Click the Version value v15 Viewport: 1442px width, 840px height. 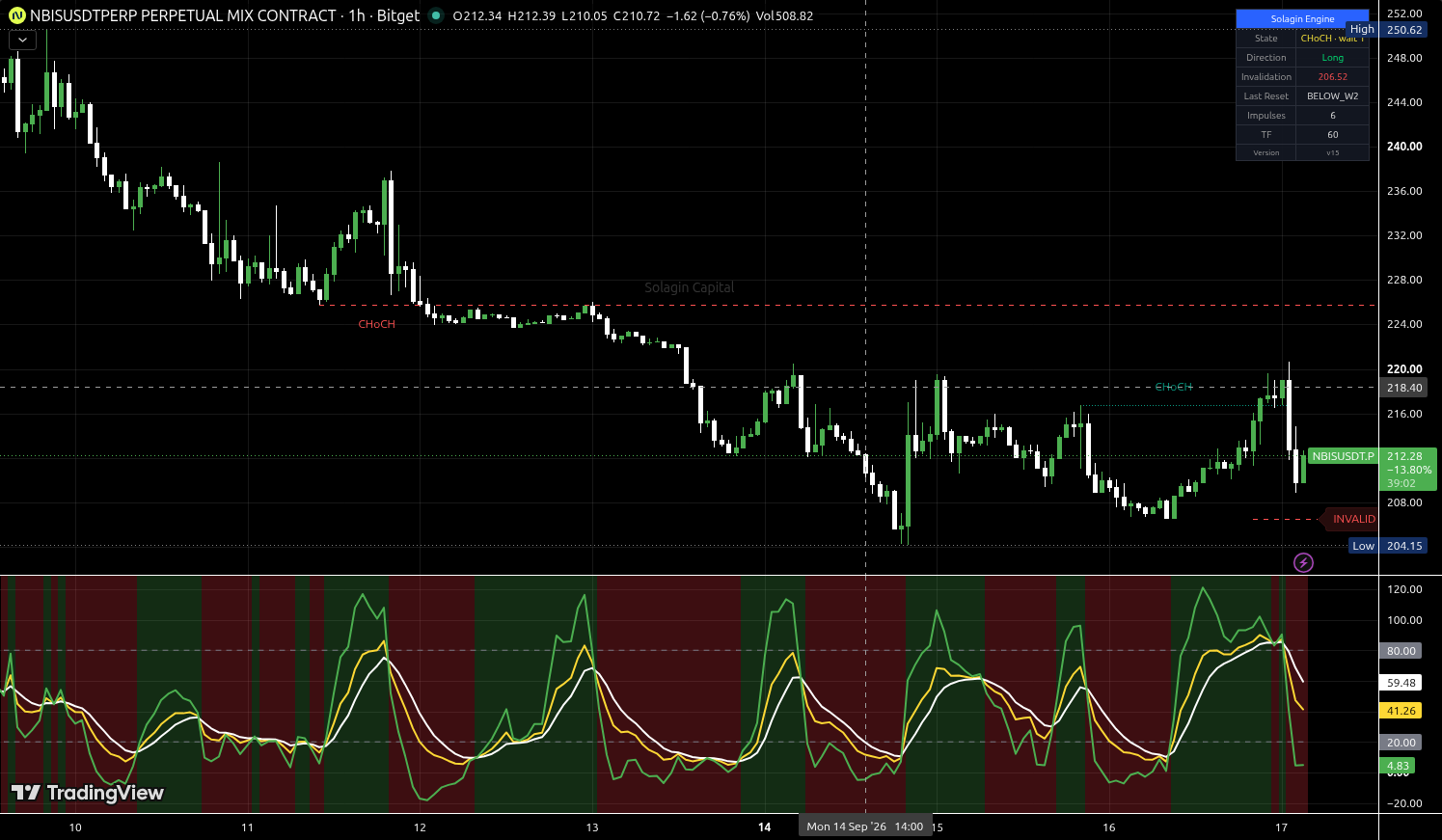click(x=1332, y=152)
